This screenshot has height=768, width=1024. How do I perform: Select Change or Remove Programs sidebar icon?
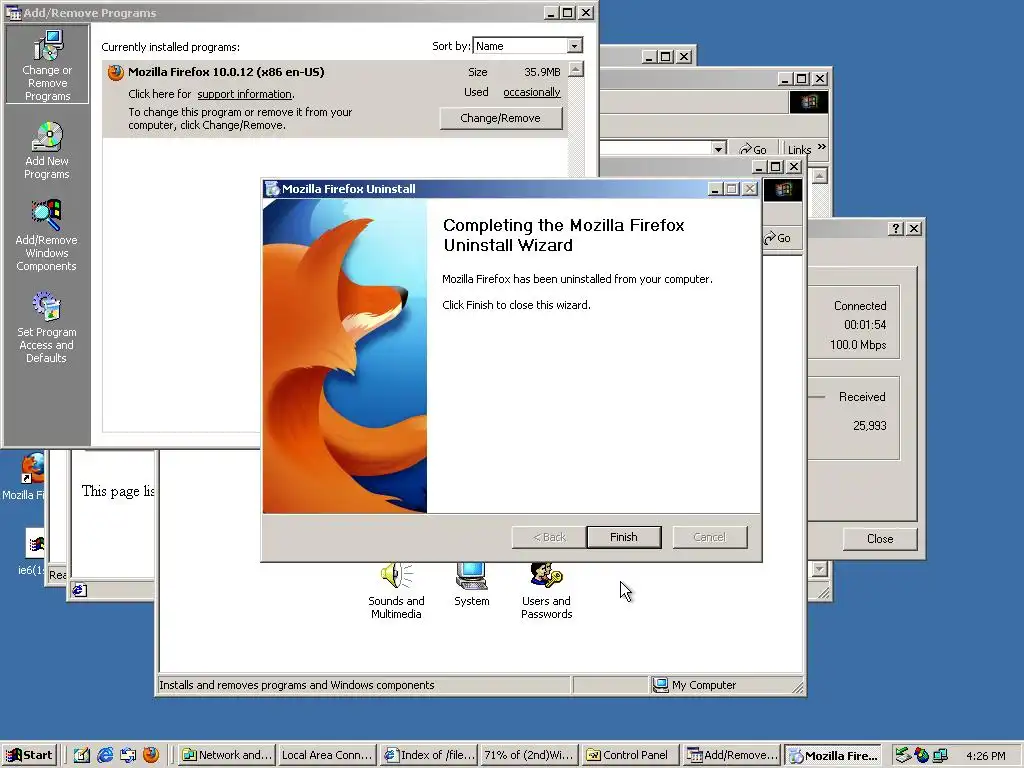pyautogui.click(x=47, y=65)
